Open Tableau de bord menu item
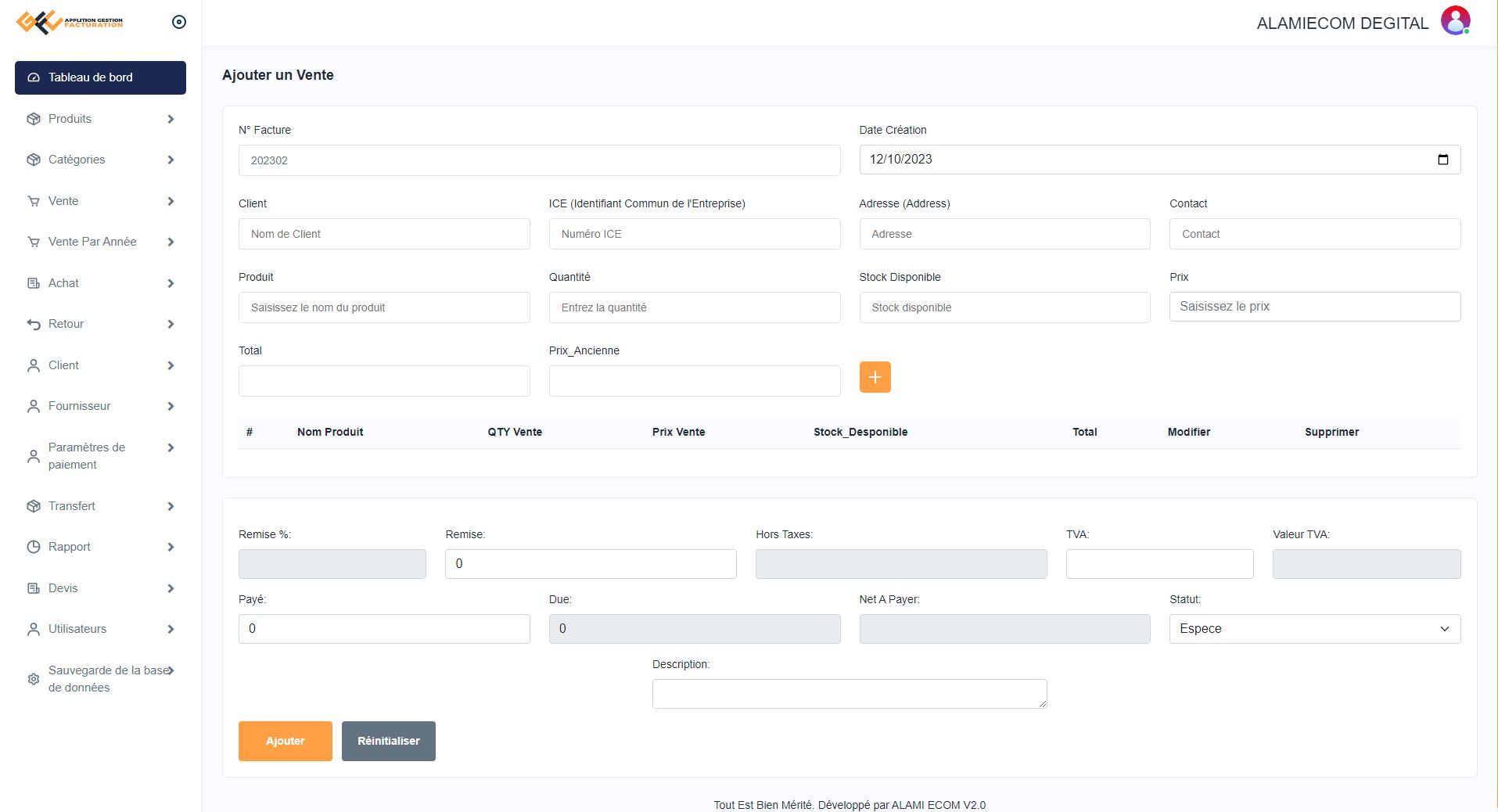 (x=100, y=77)
